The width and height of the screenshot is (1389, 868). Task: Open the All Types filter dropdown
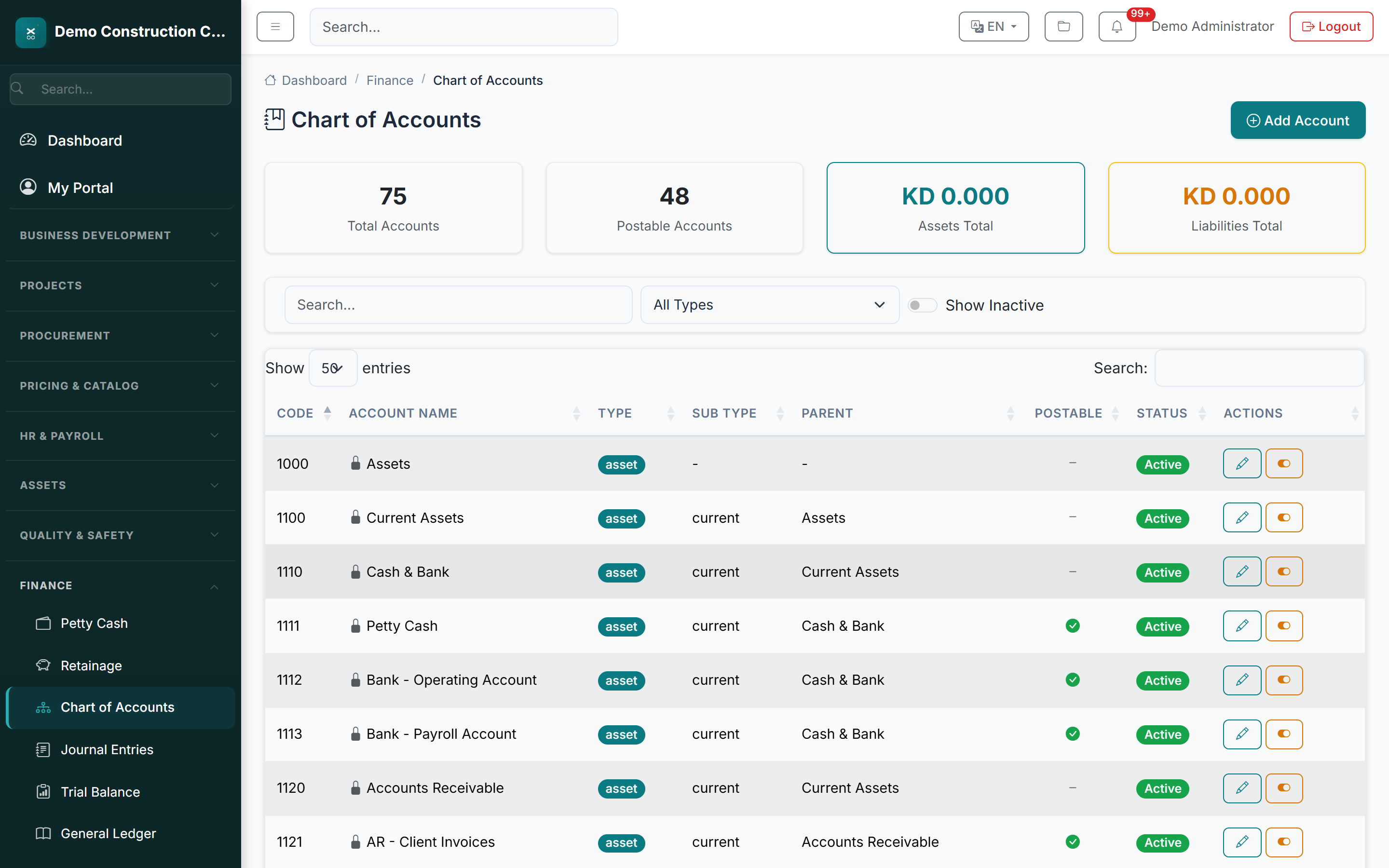[x=769, y=305]
